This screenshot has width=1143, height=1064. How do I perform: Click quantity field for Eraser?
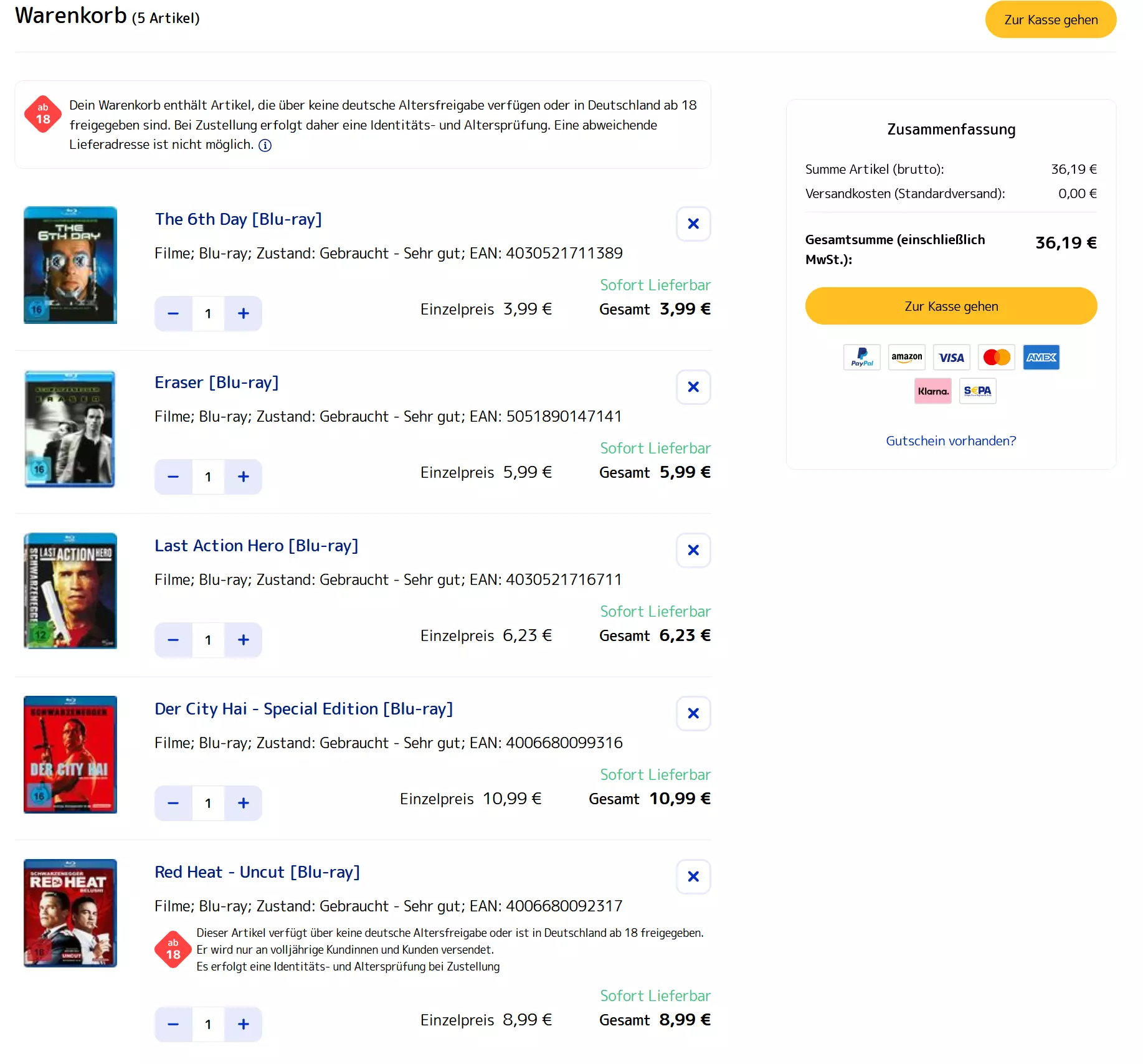coord(208,477)
